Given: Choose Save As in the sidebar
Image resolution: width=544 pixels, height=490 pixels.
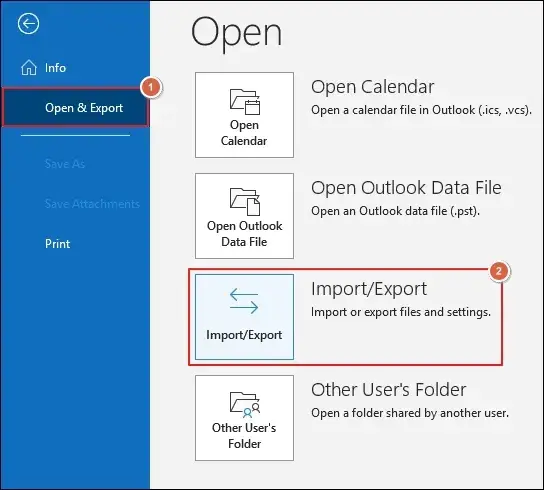Looking at the screenshot, I should (65, 164).
